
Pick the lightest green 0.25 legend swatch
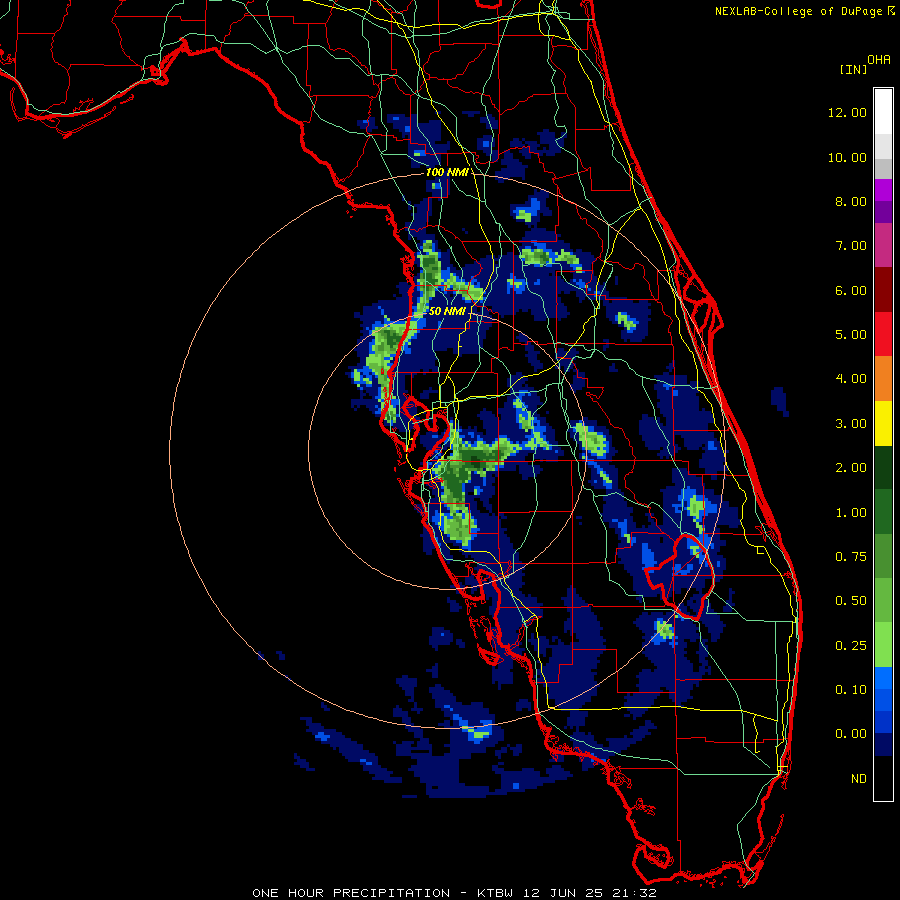coord(883,645)
